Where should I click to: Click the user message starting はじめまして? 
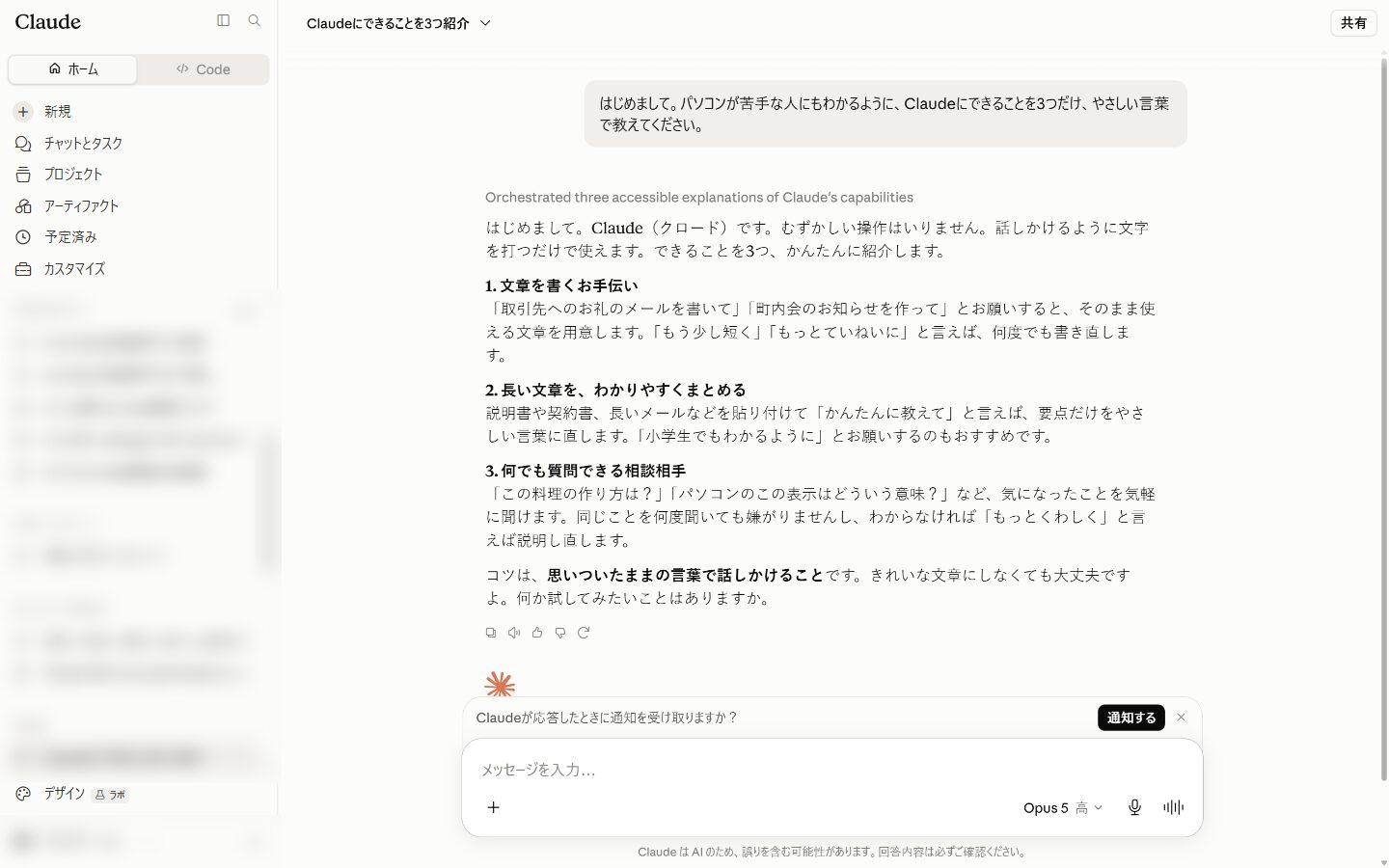pyautogui.click(x=885, y=114)
